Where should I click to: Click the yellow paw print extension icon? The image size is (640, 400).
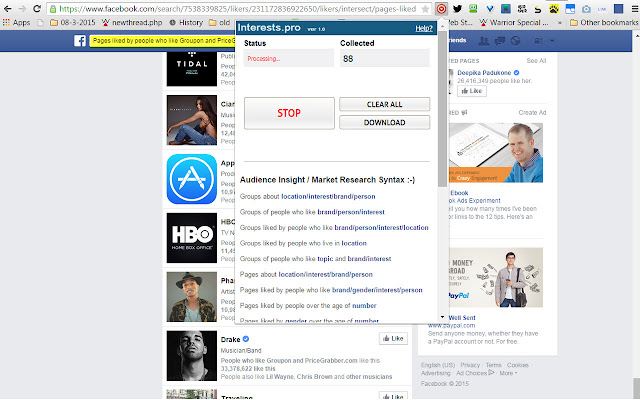(554, 9)
